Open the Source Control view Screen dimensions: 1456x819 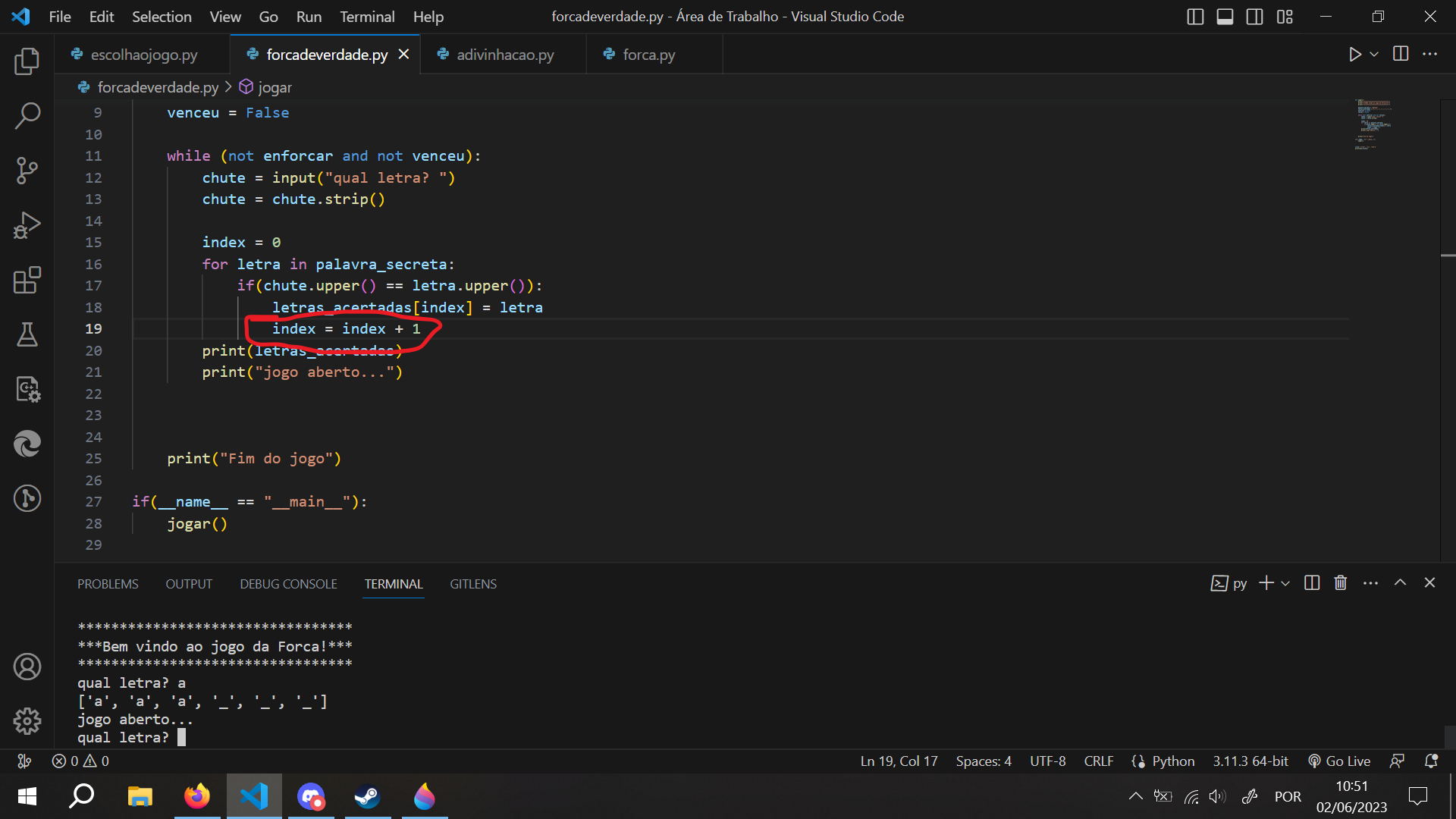[27, 171]
